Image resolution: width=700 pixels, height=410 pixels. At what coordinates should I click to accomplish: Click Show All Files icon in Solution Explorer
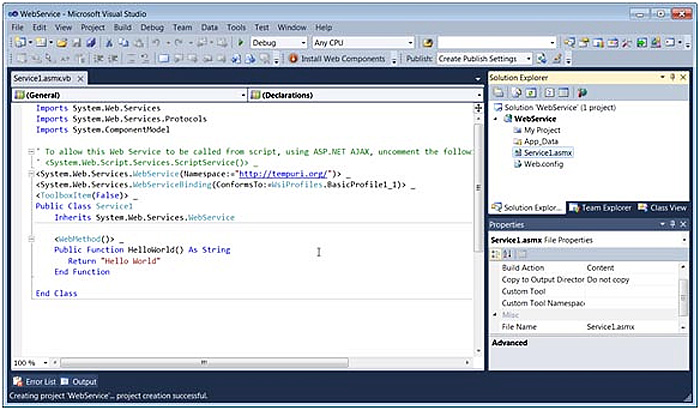click(517, 93)
